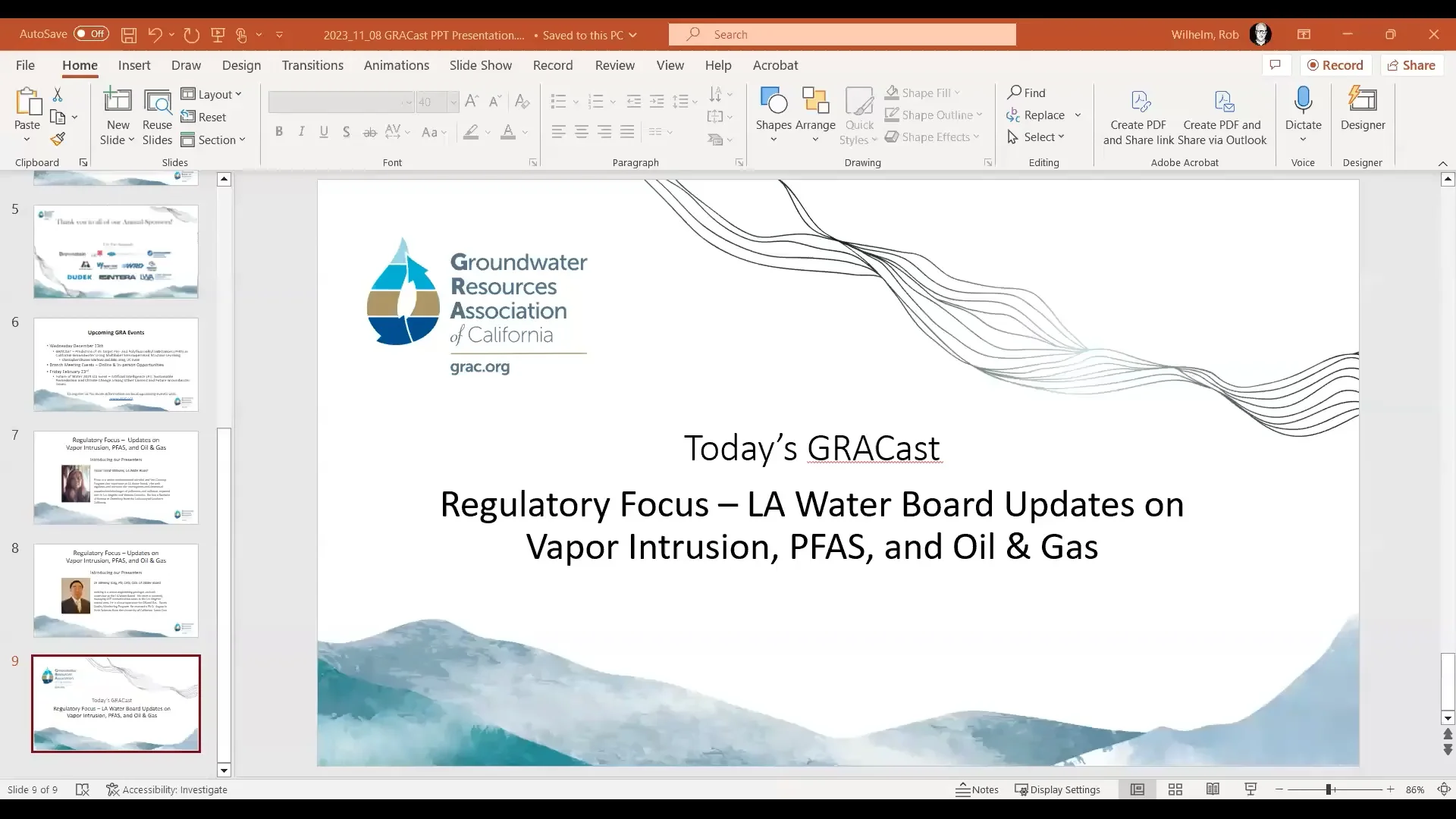Switch to the Transitions ribbon tab
The width and height of the screenshot is (1456, 819).
312,65
